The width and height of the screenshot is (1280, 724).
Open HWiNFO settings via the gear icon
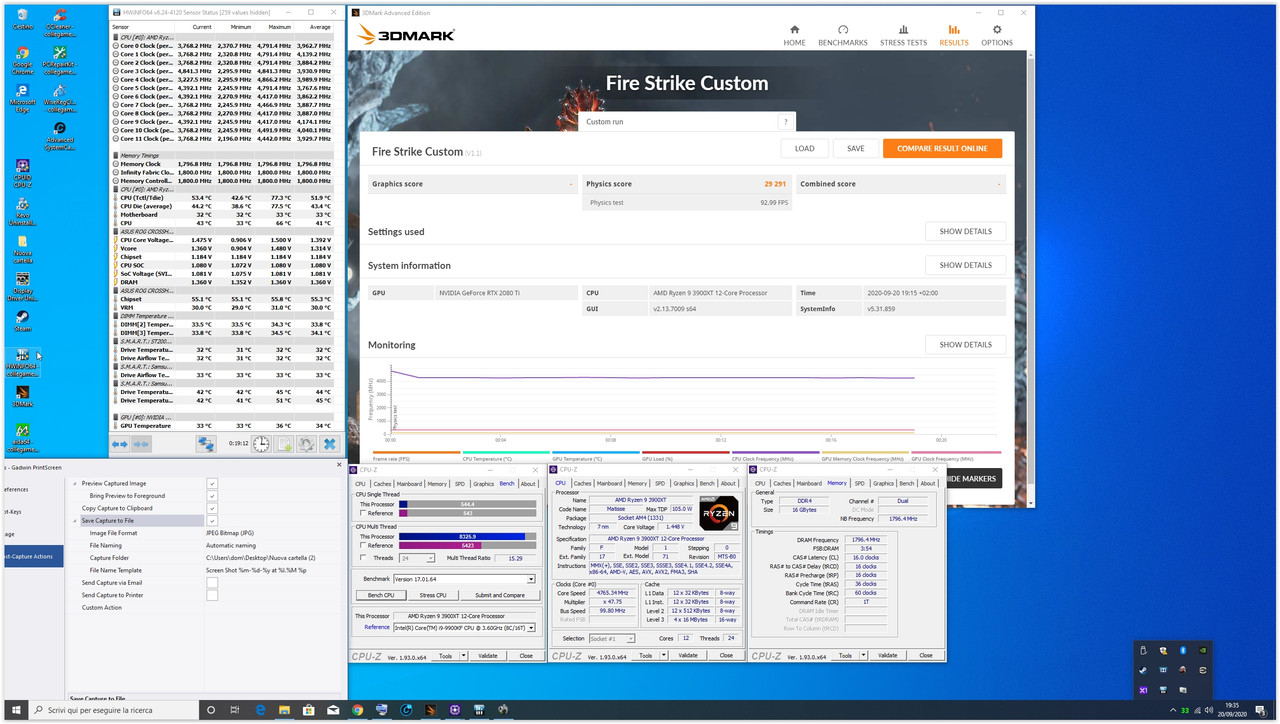(305, 443)
